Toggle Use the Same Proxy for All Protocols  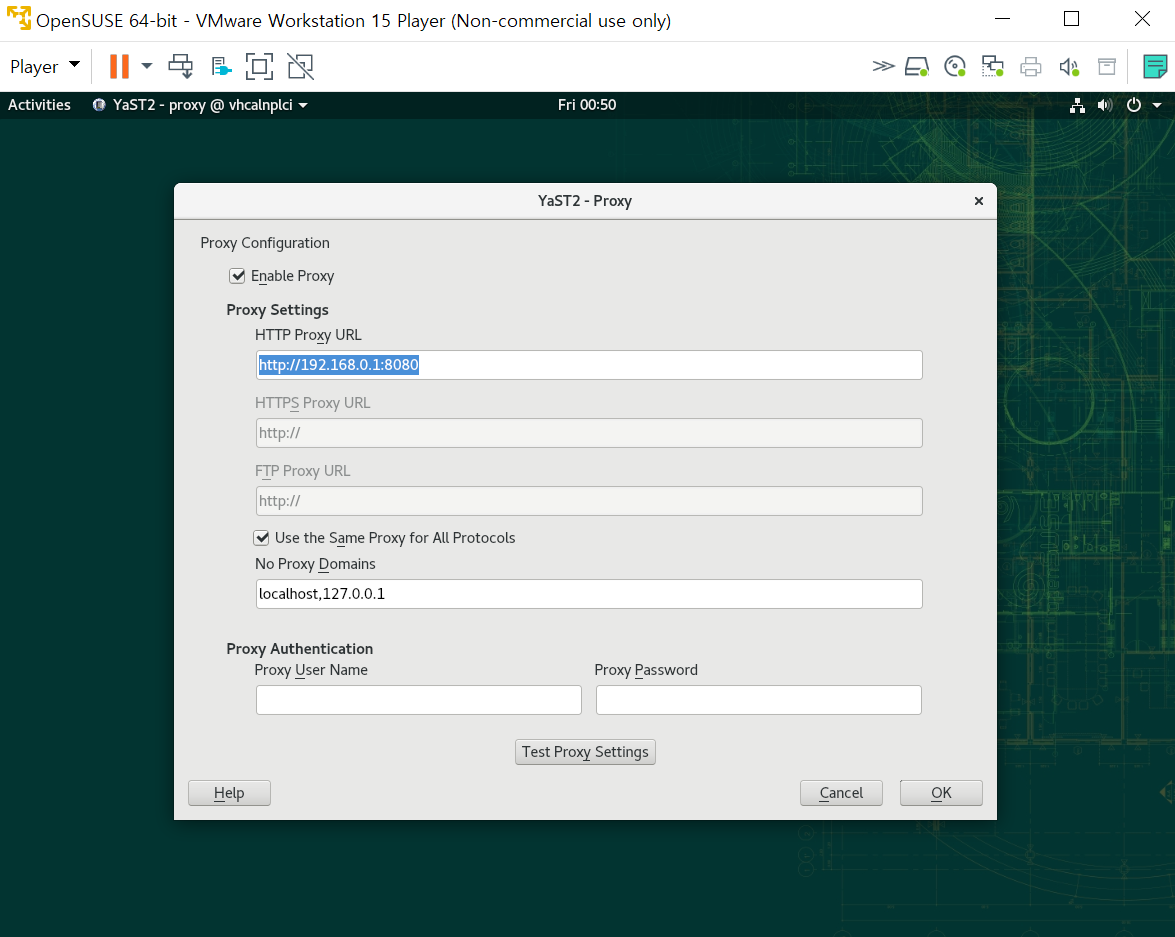tap(262, 537)
